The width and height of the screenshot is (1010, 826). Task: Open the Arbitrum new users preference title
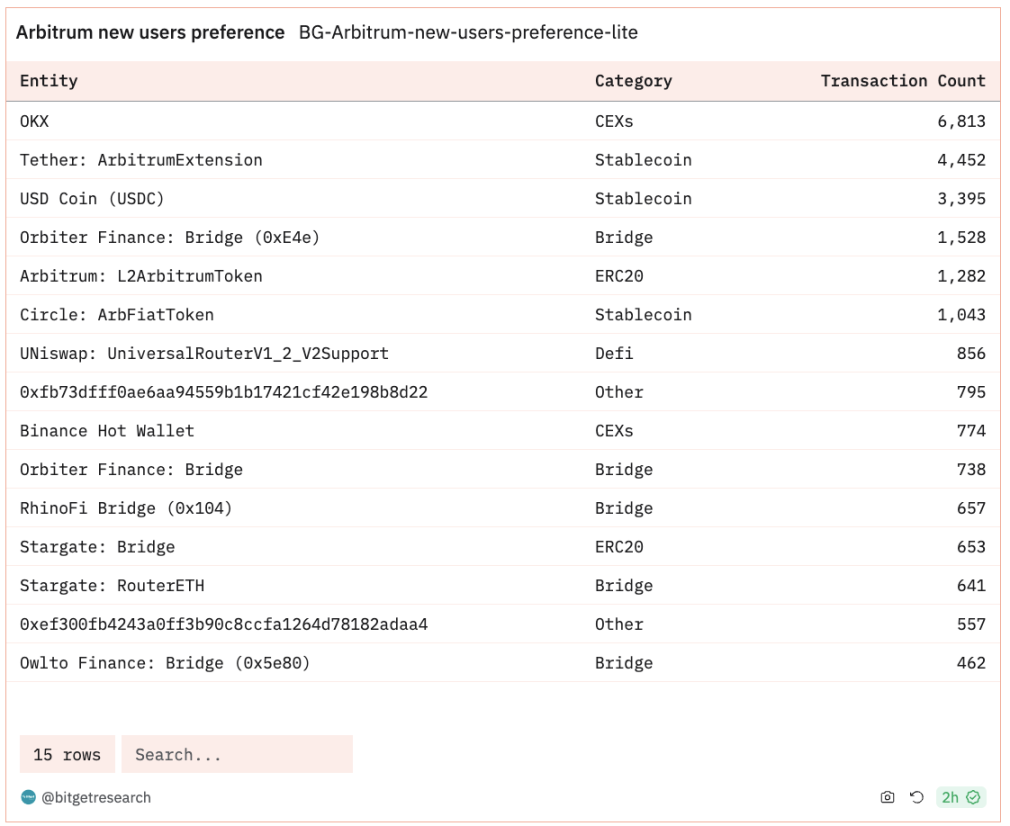150,32
